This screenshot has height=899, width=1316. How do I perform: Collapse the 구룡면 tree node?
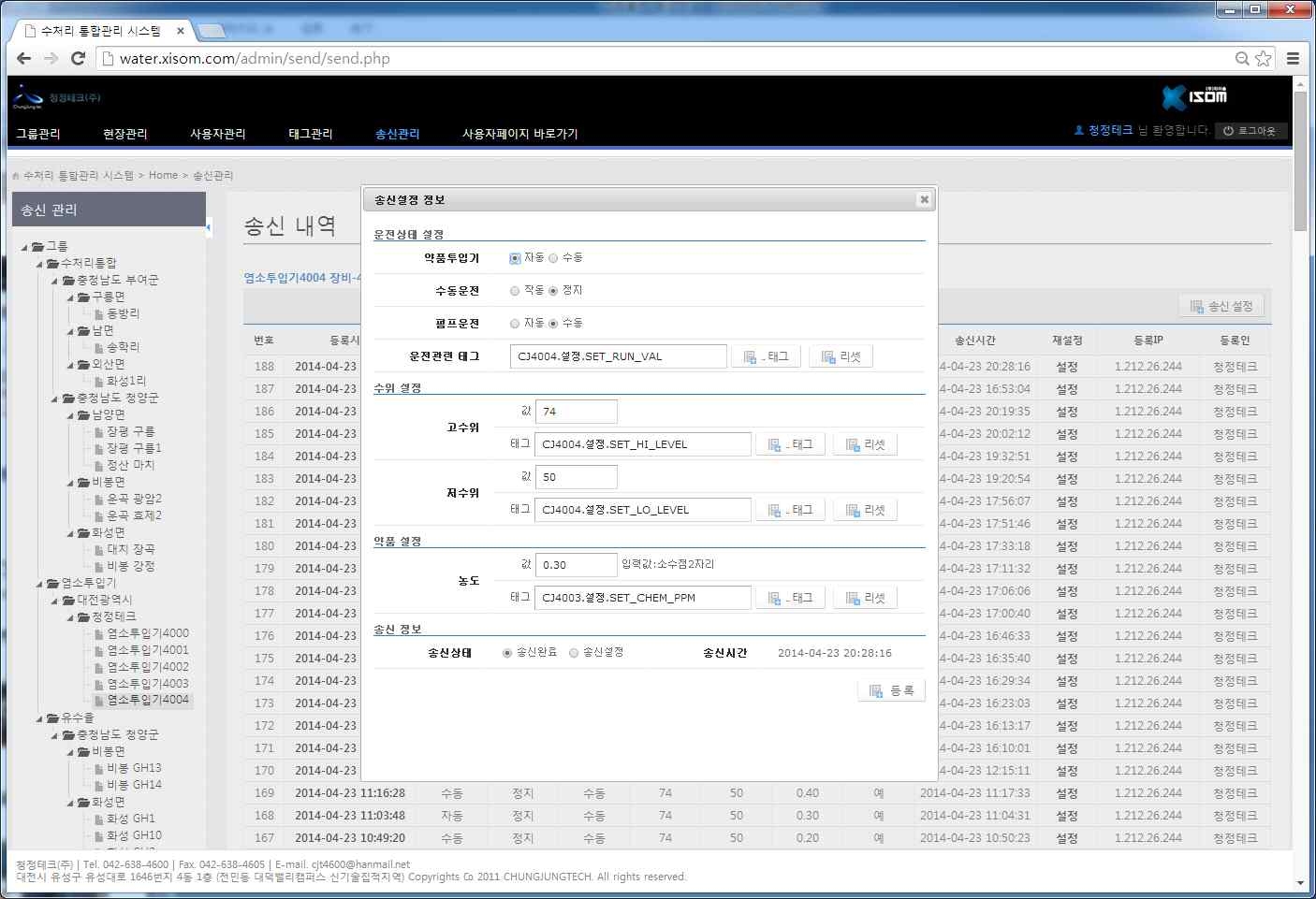coord(70,297)
